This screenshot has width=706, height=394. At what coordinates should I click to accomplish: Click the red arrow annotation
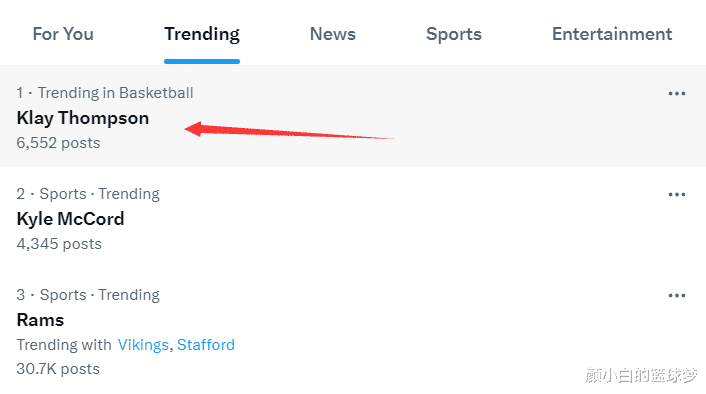pos(289,131)
